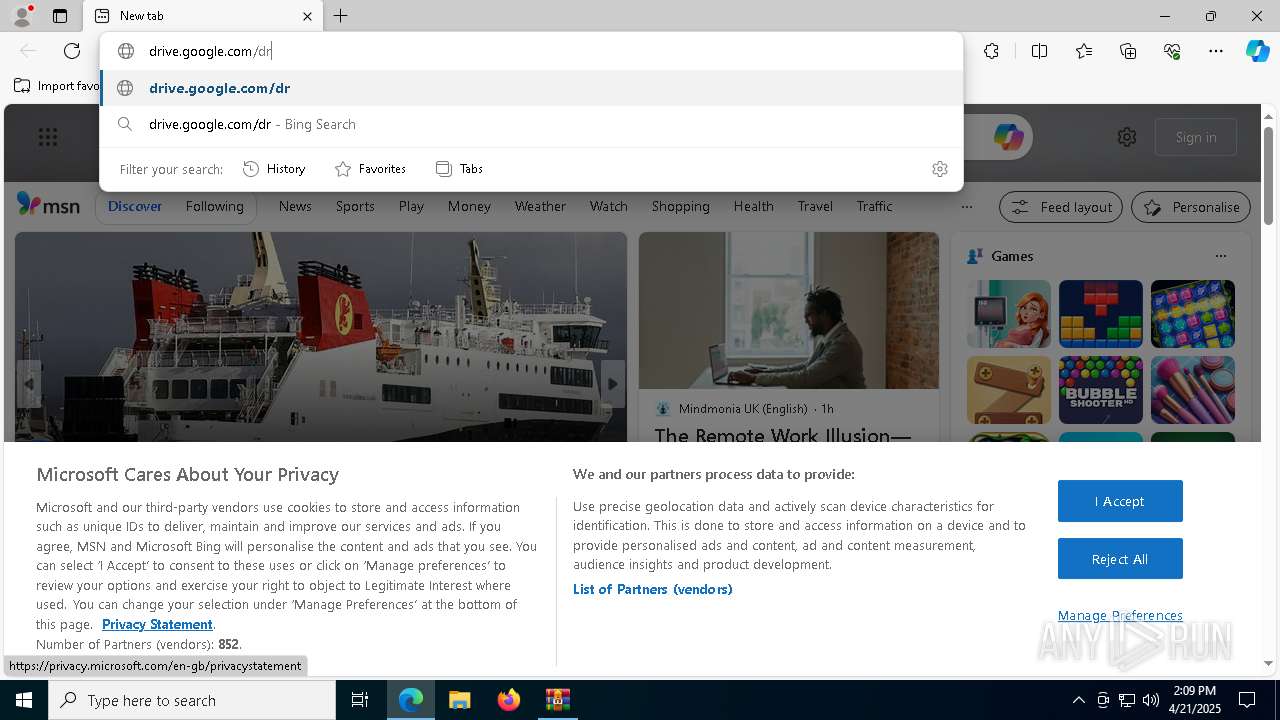
Task: Open page settings gear icon
Action: [1127, 137]
